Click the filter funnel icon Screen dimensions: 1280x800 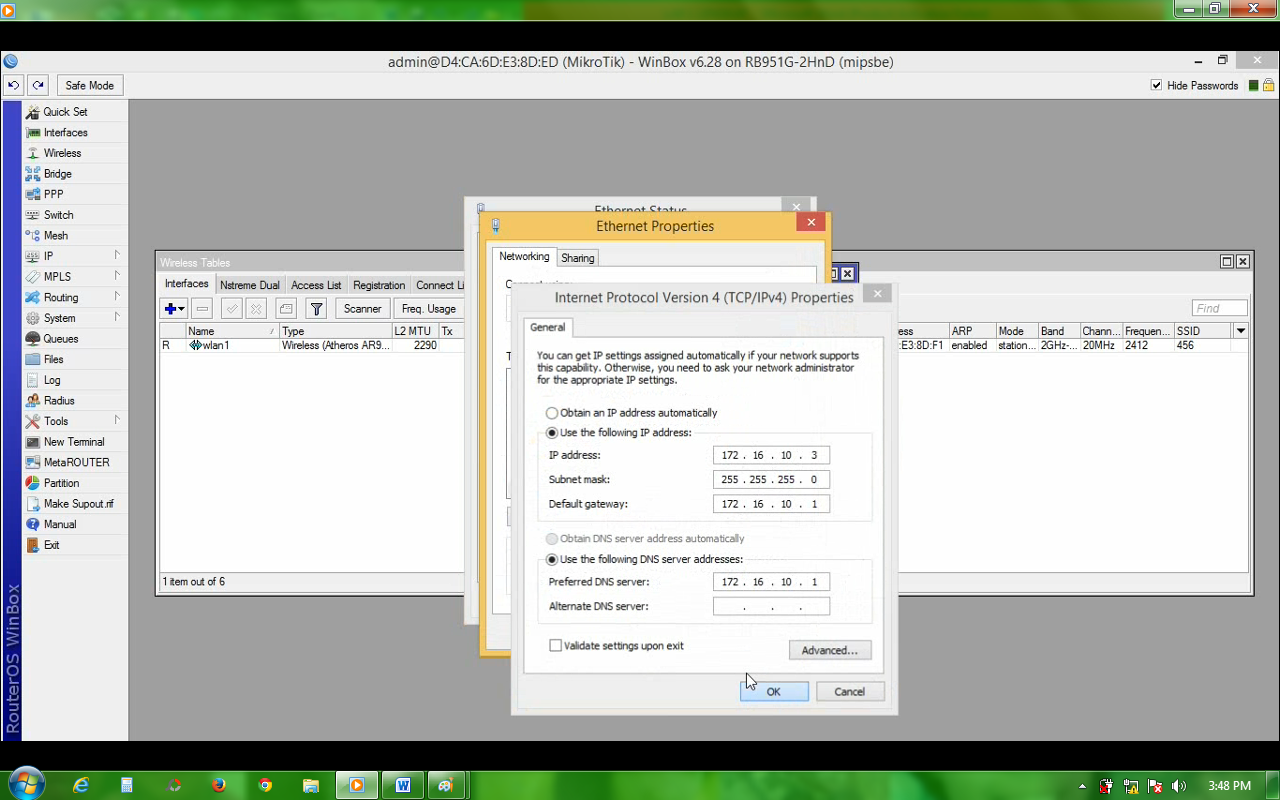pos(316,309)
